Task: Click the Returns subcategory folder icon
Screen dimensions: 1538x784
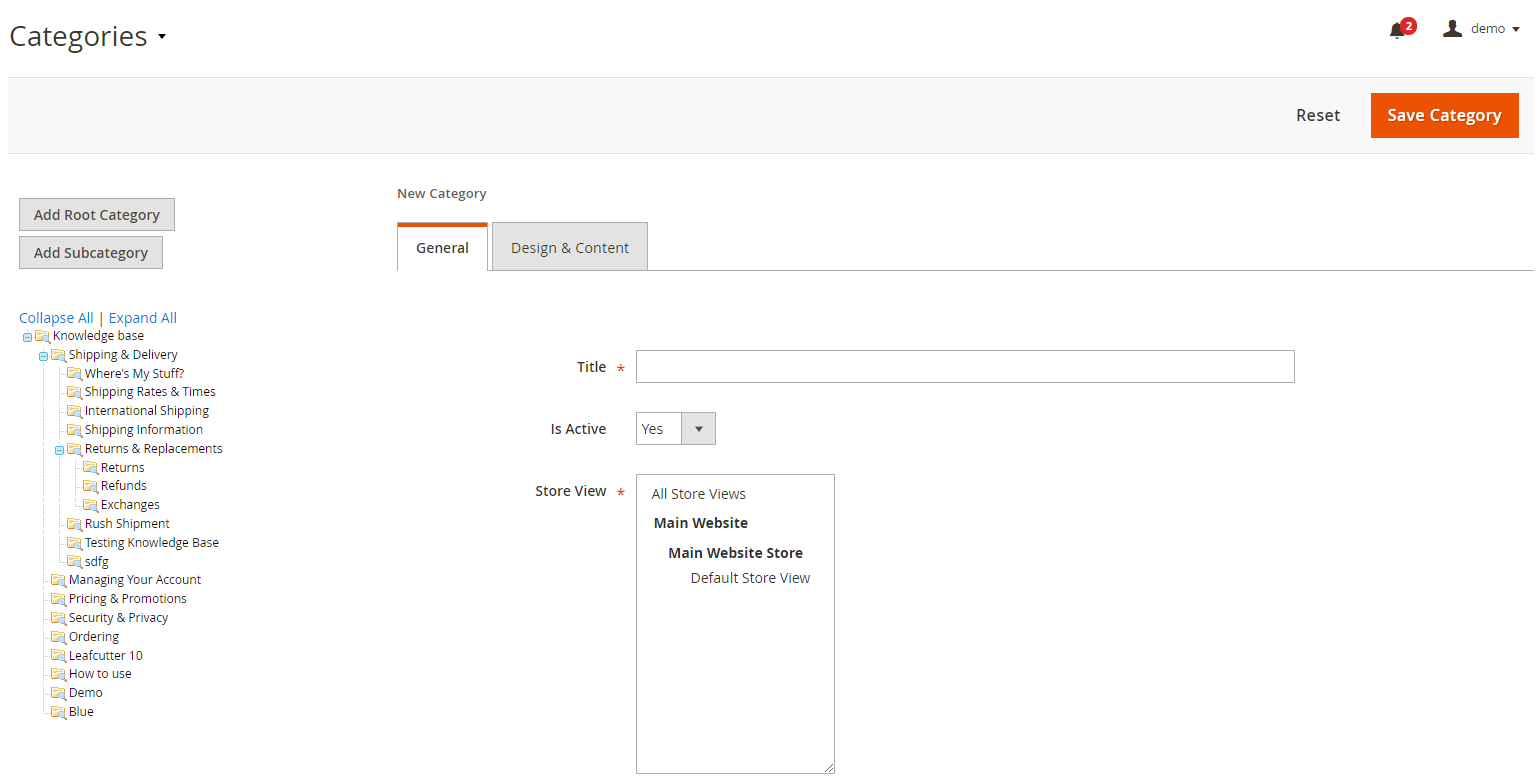Action: tap(91, 468)
